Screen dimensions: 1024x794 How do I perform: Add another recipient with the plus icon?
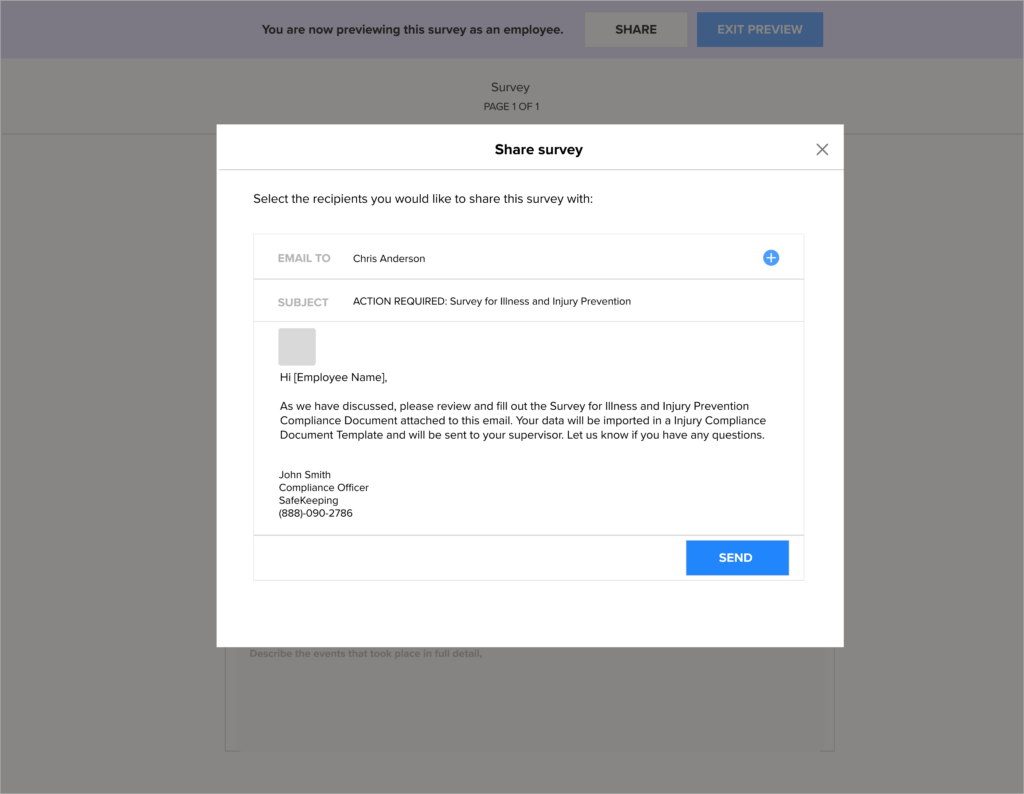(771, 258)
